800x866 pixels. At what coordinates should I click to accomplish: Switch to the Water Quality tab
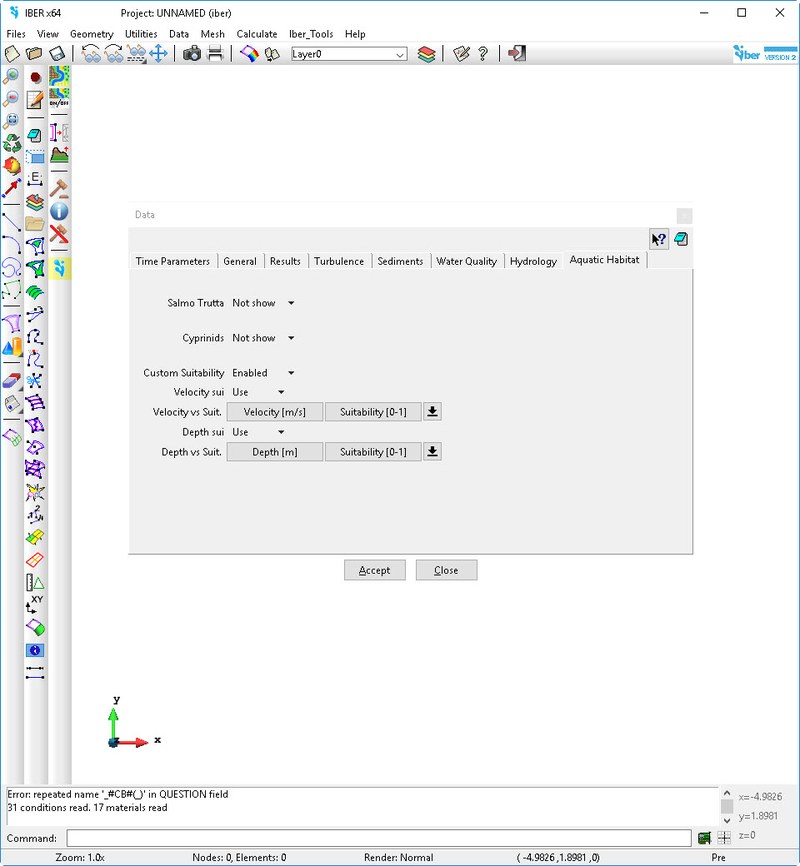(x=466, y=261)
